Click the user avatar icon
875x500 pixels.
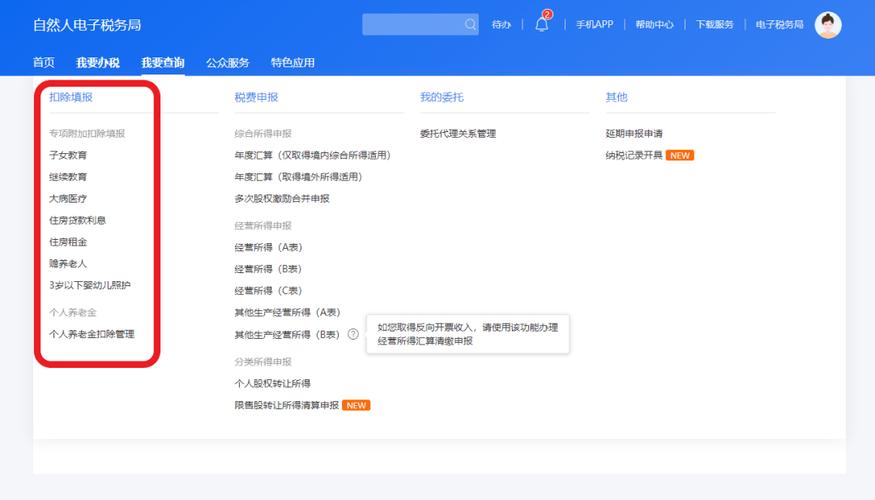pos(828,25)
